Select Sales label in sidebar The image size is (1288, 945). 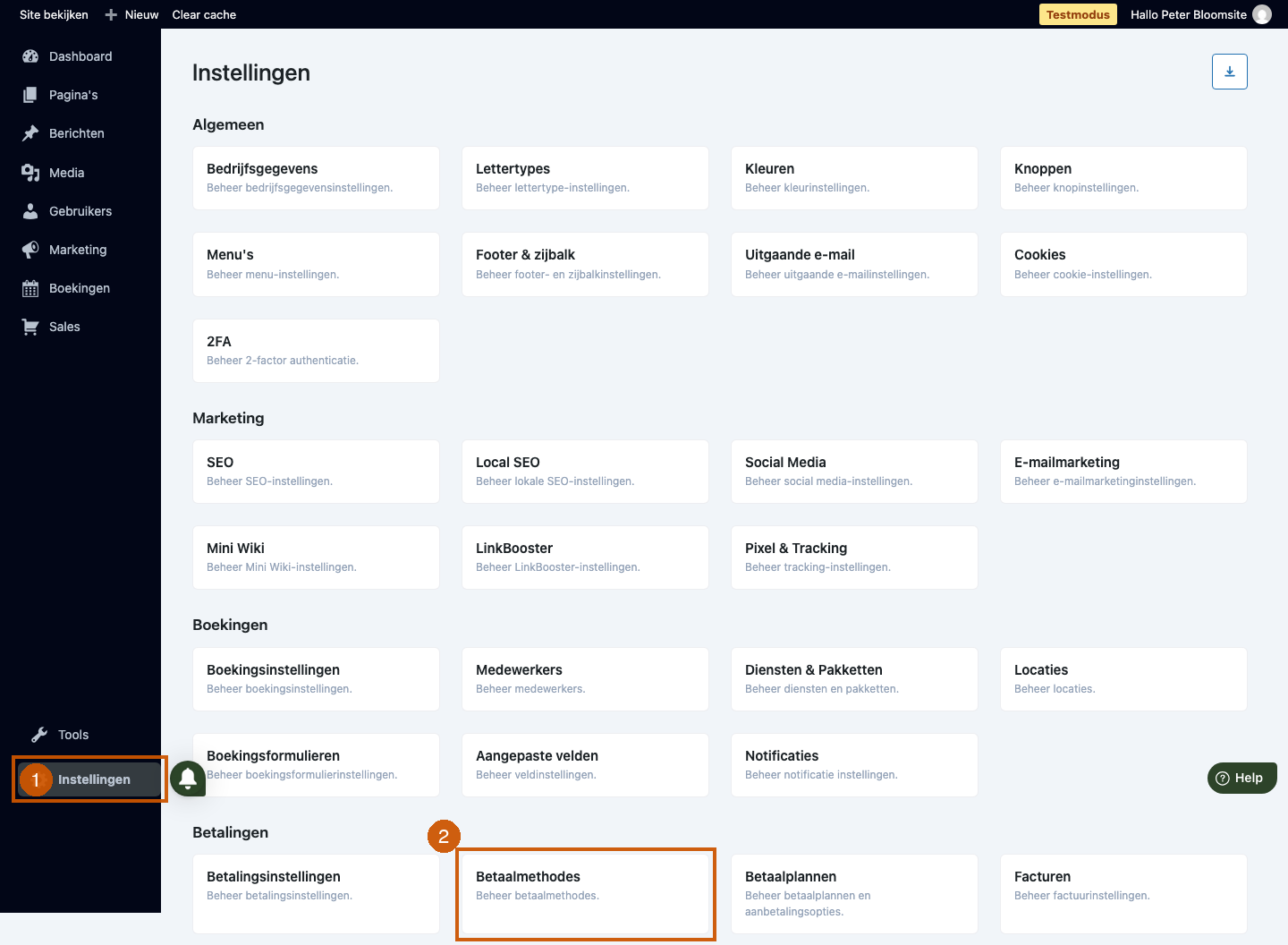[x=64, y=327]
